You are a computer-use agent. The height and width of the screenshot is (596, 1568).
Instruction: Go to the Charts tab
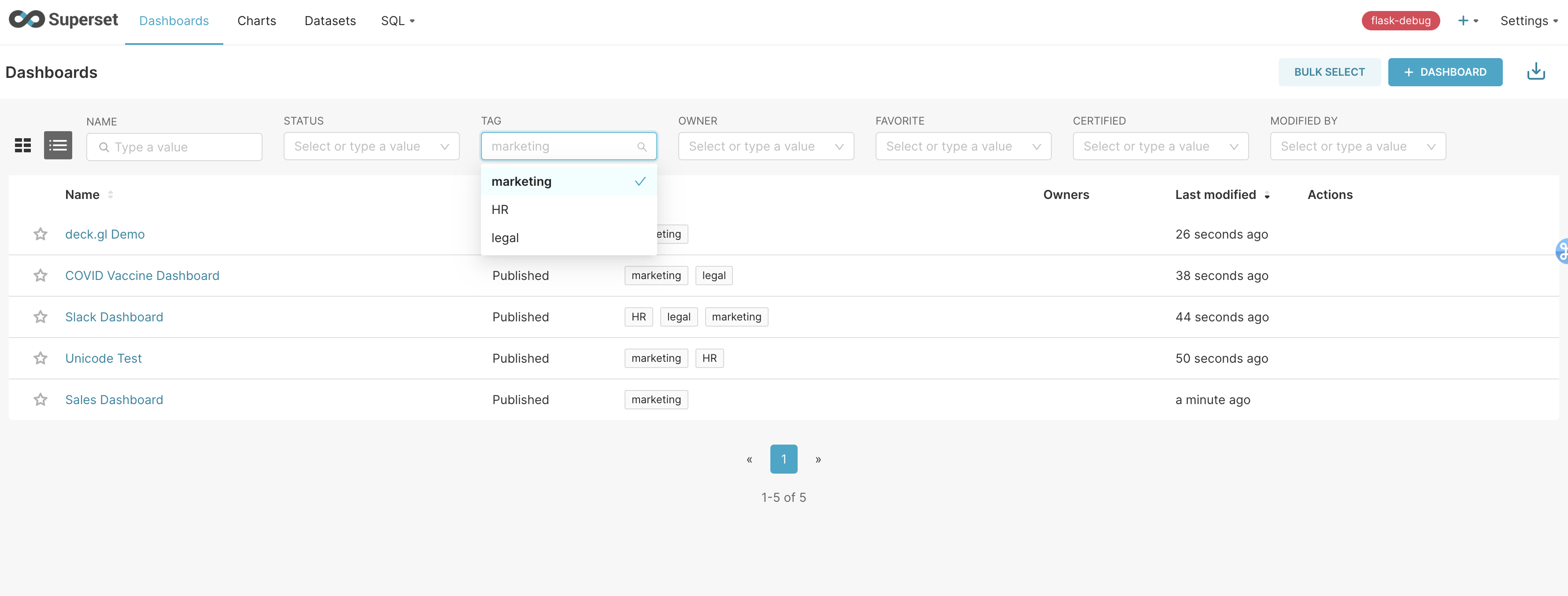pyautogui.click(x=256, y=21)
